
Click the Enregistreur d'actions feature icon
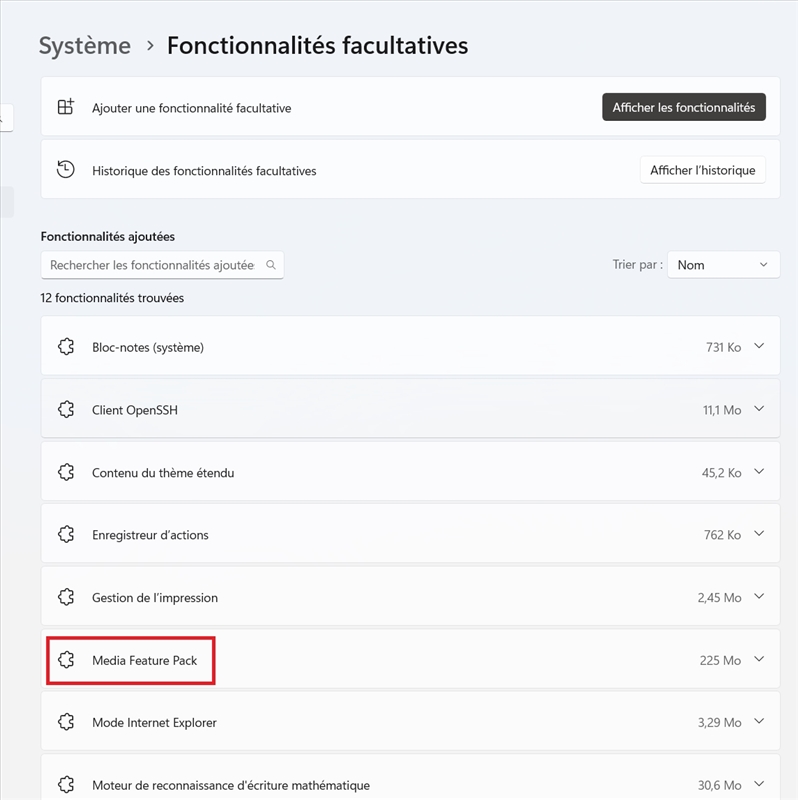[66, 534]
